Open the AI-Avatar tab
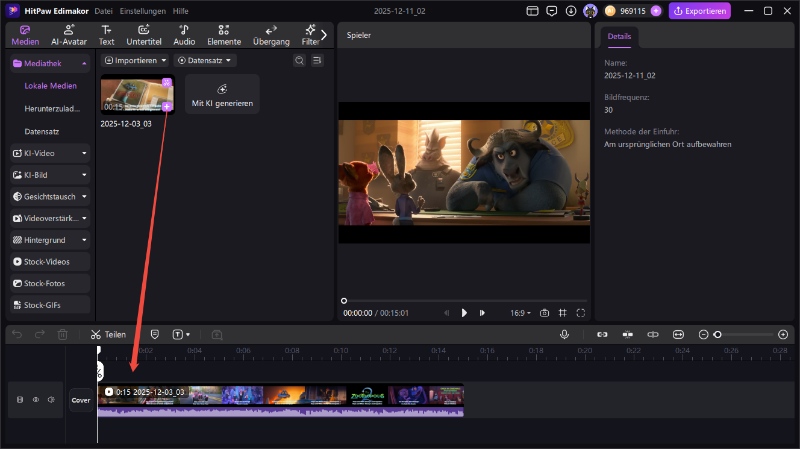800x449 pixels. pos(69,35)
